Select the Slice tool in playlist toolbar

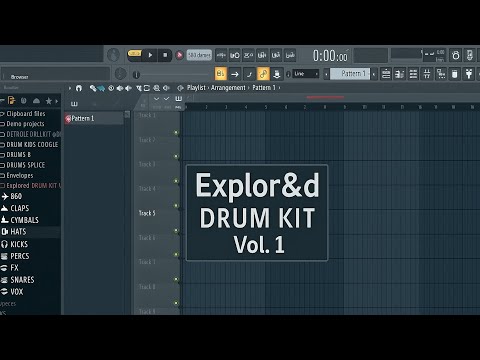[x=138, y=88]
